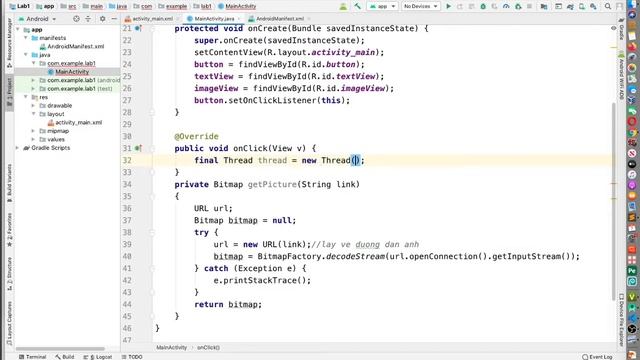
Task: Click line number 34 in gutter
Action: click(x=127, y=184)
